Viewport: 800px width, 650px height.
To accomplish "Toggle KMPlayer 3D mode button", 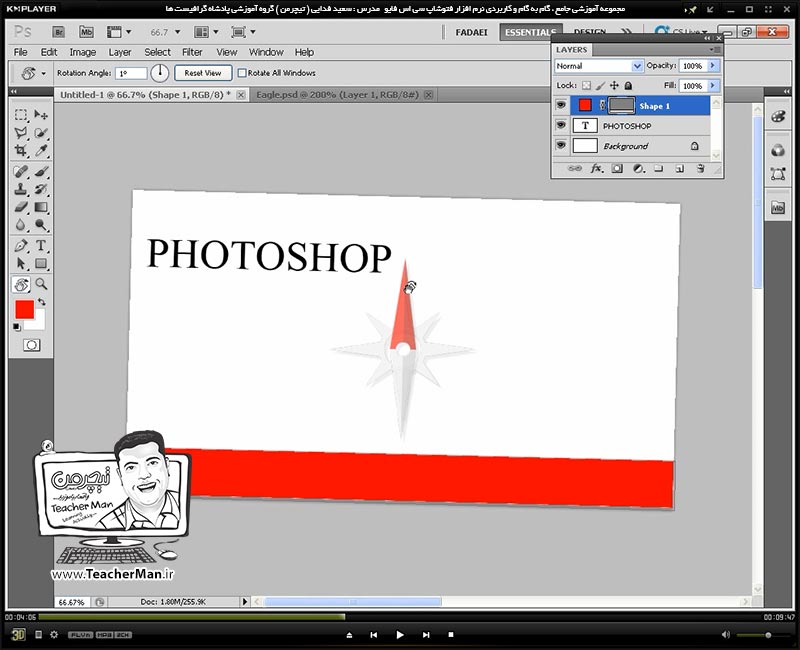I will 18,634.
